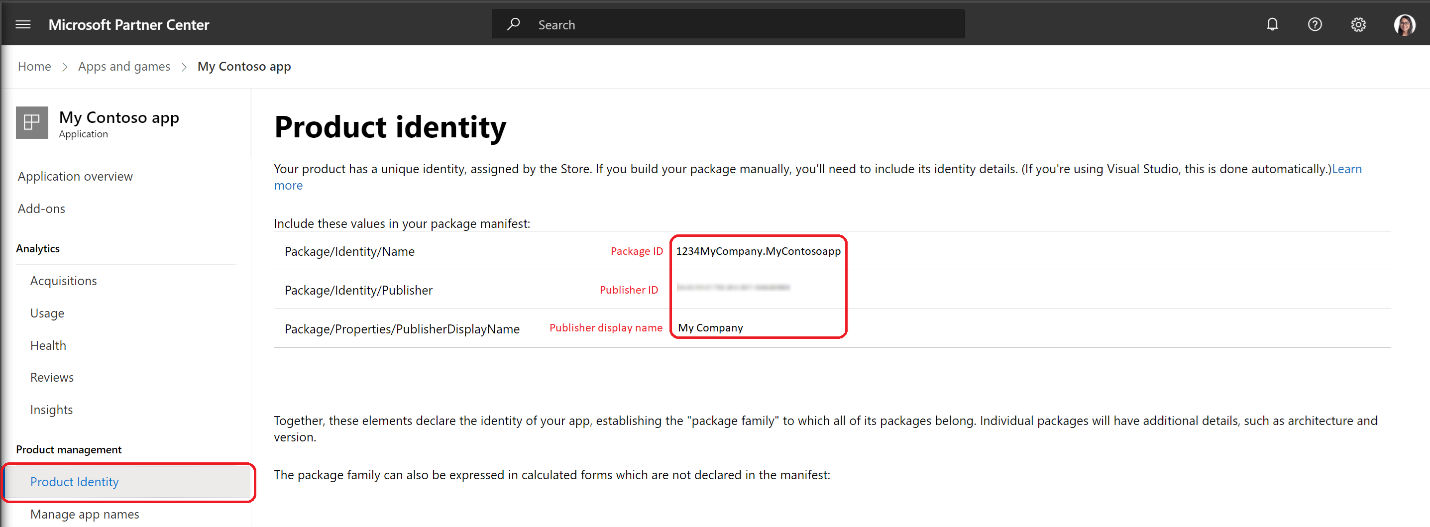The width and height of the screenshot is (1430, 527).
Task: Open Acquisitions analytics page
Action: pos(63,281)
